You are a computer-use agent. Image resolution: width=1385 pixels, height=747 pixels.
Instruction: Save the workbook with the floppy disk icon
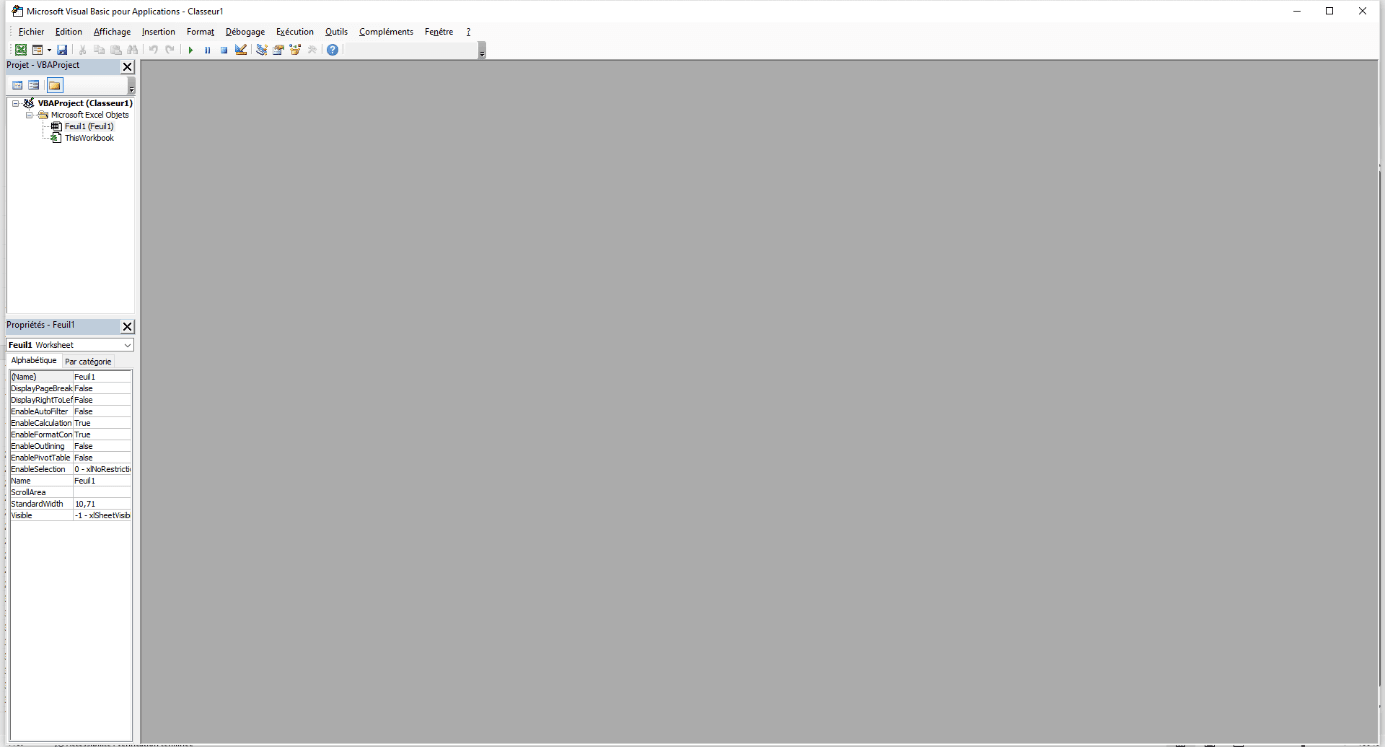(62, 50)
